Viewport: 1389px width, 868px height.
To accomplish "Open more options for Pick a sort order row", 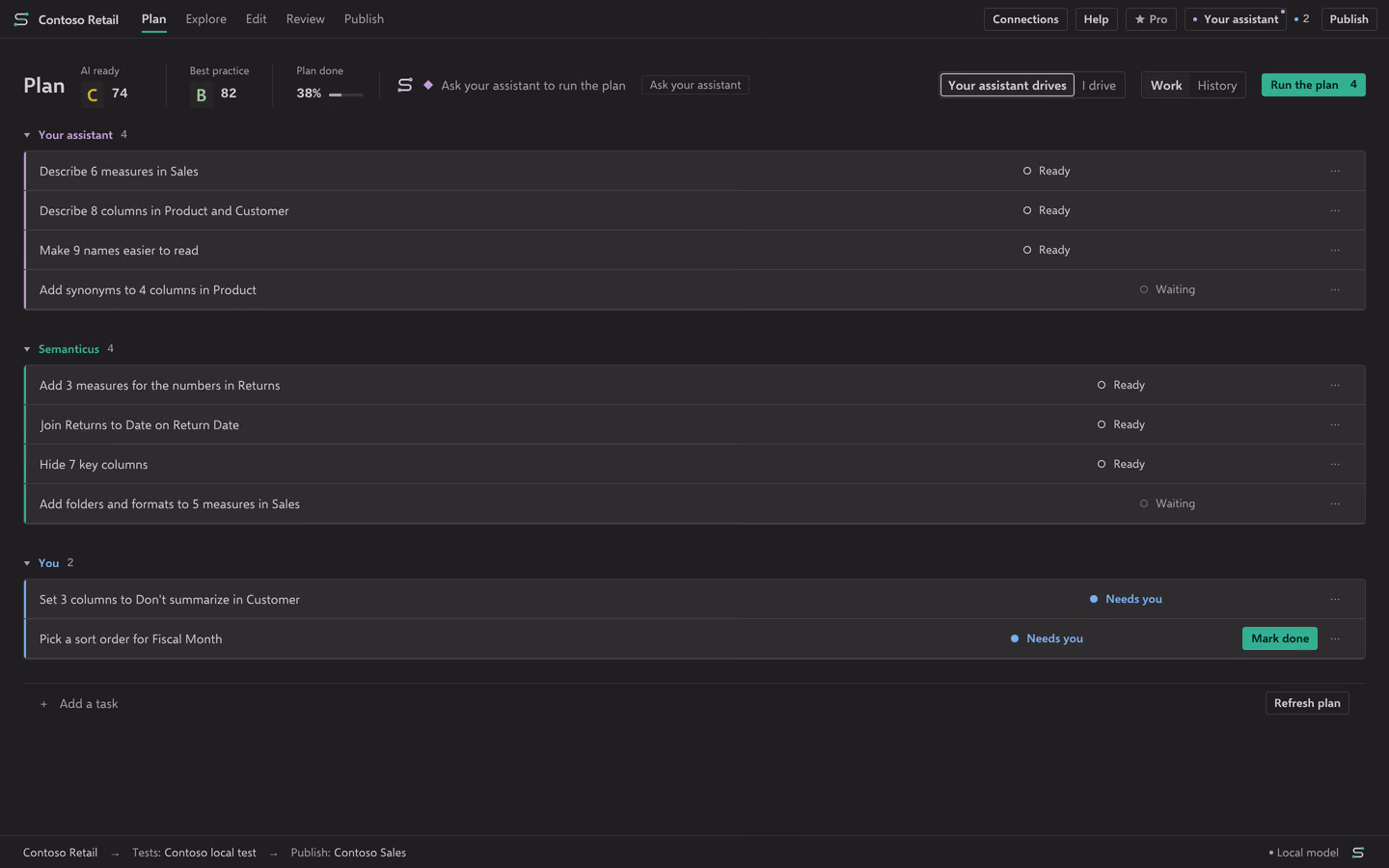I will (x=1335, y=638).
